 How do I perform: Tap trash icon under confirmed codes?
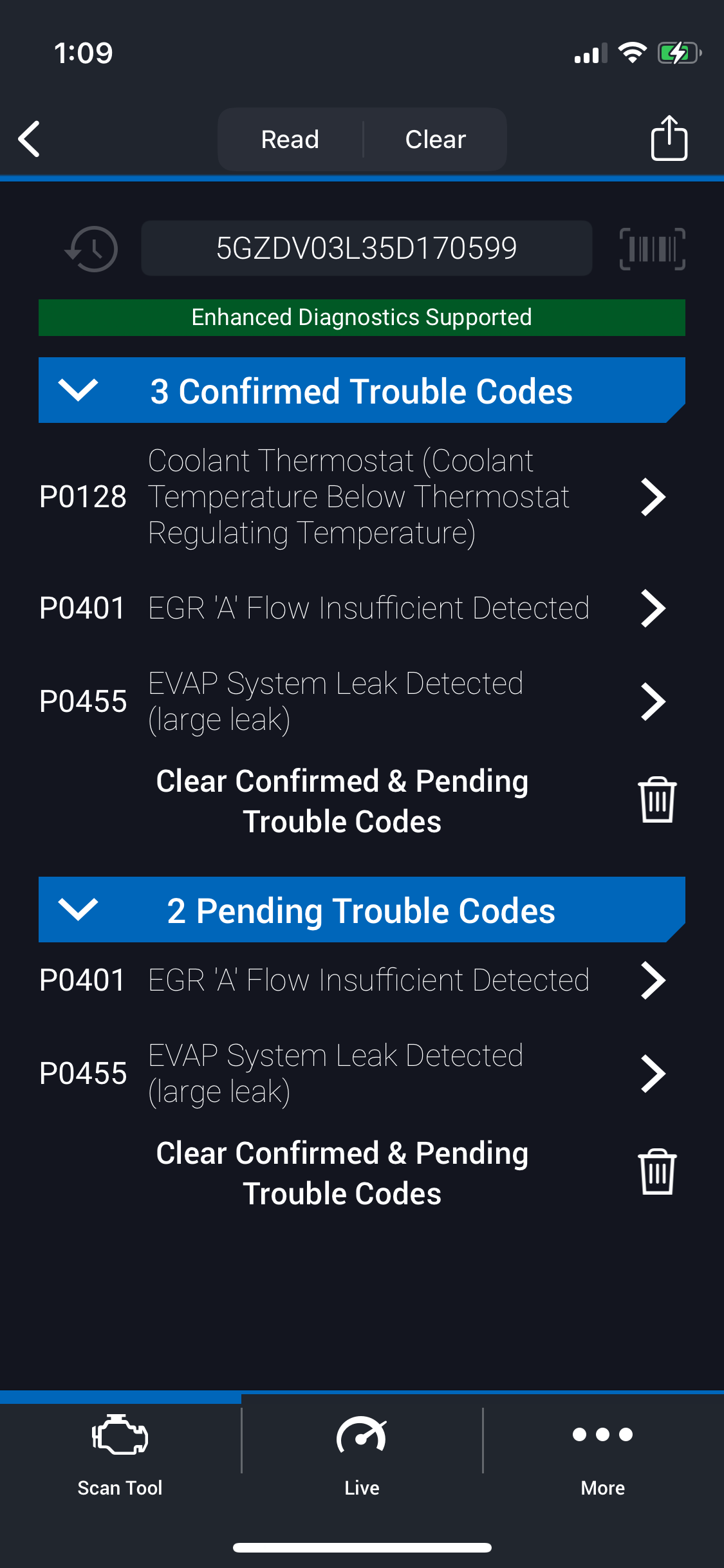coord(657,800)
